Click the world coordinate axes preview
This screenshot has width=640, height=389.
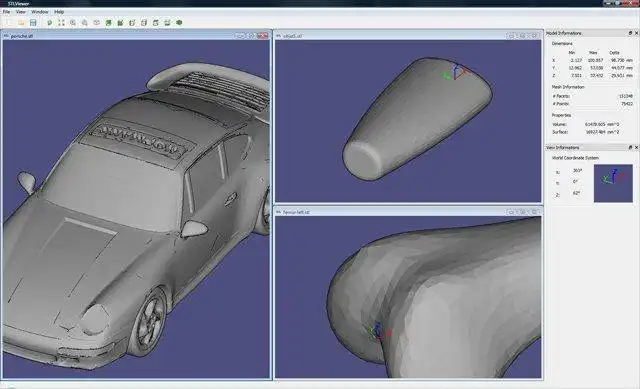click(613, 183)
